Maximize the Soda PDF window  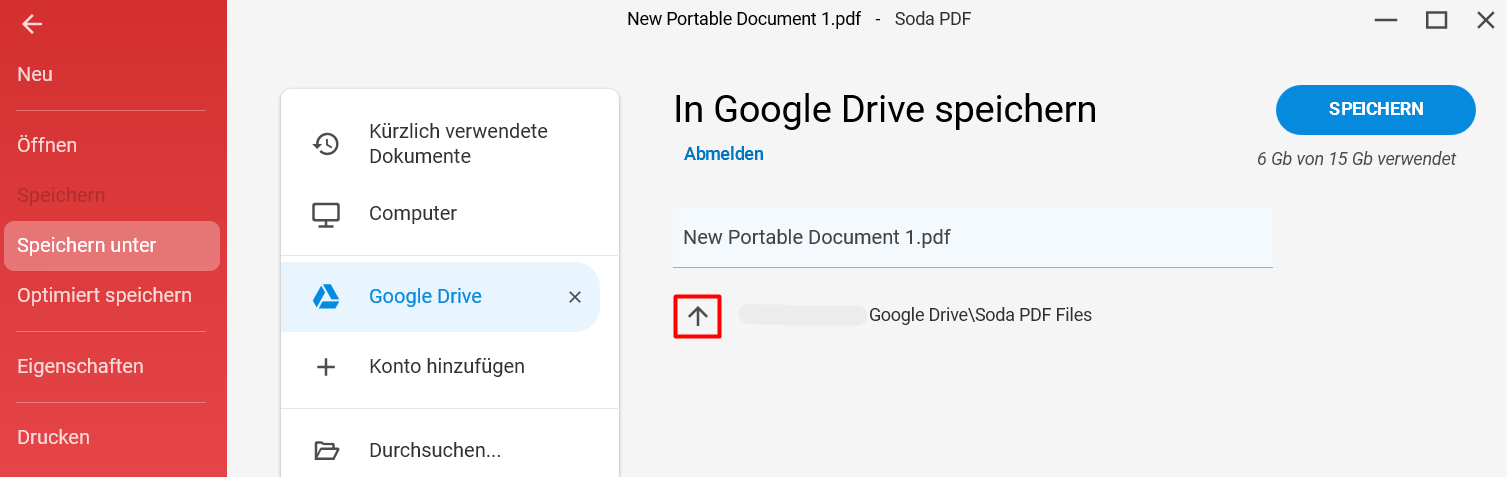coord(1436,20)
